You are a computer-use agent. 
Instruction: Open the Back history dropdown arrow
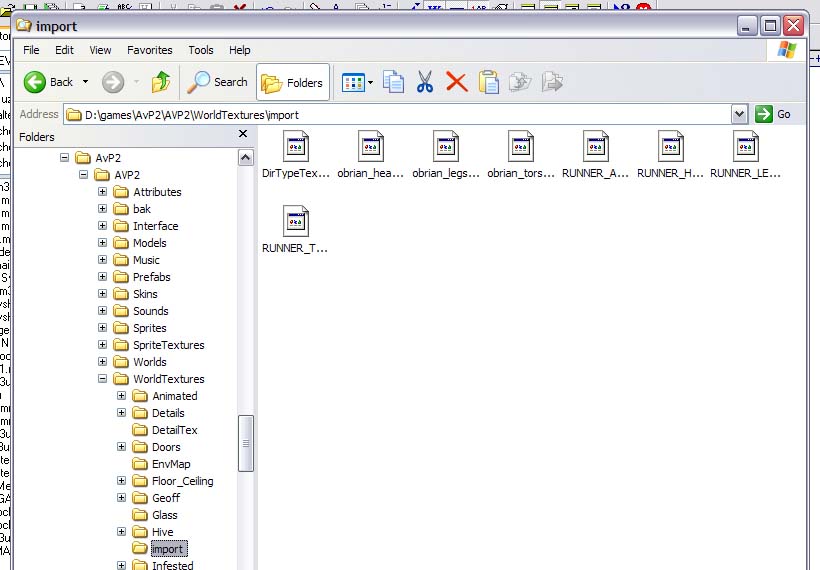[85, 82]
